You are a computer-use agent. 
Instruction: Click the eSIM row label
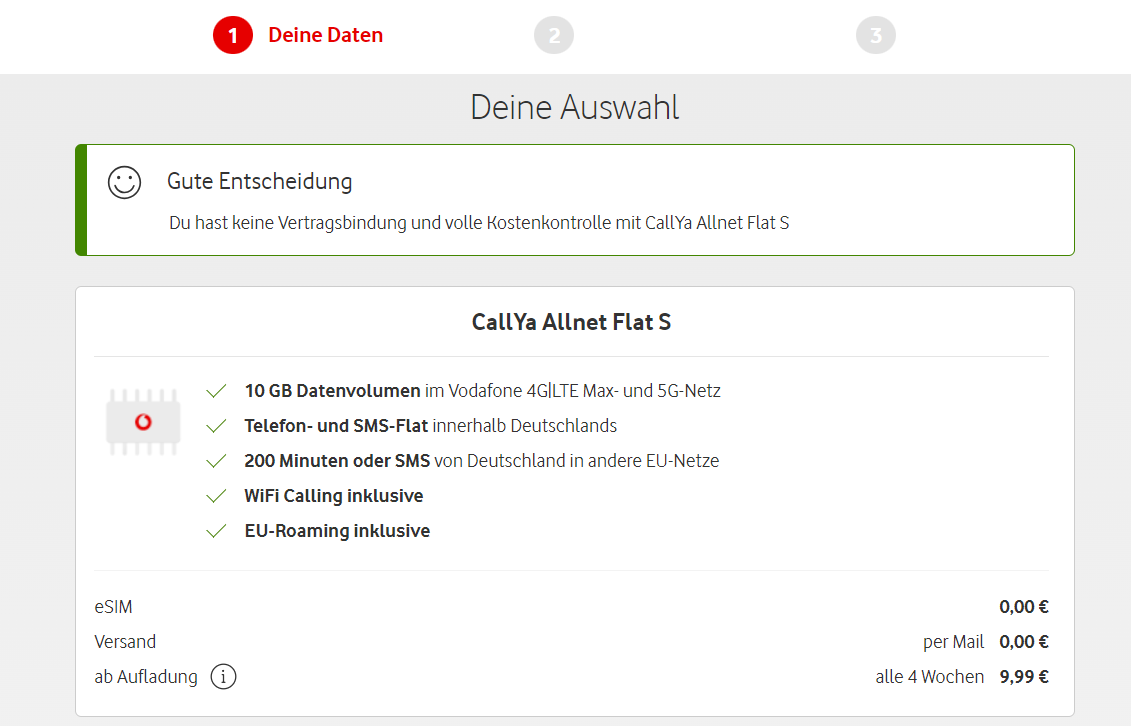coord(113,607)
